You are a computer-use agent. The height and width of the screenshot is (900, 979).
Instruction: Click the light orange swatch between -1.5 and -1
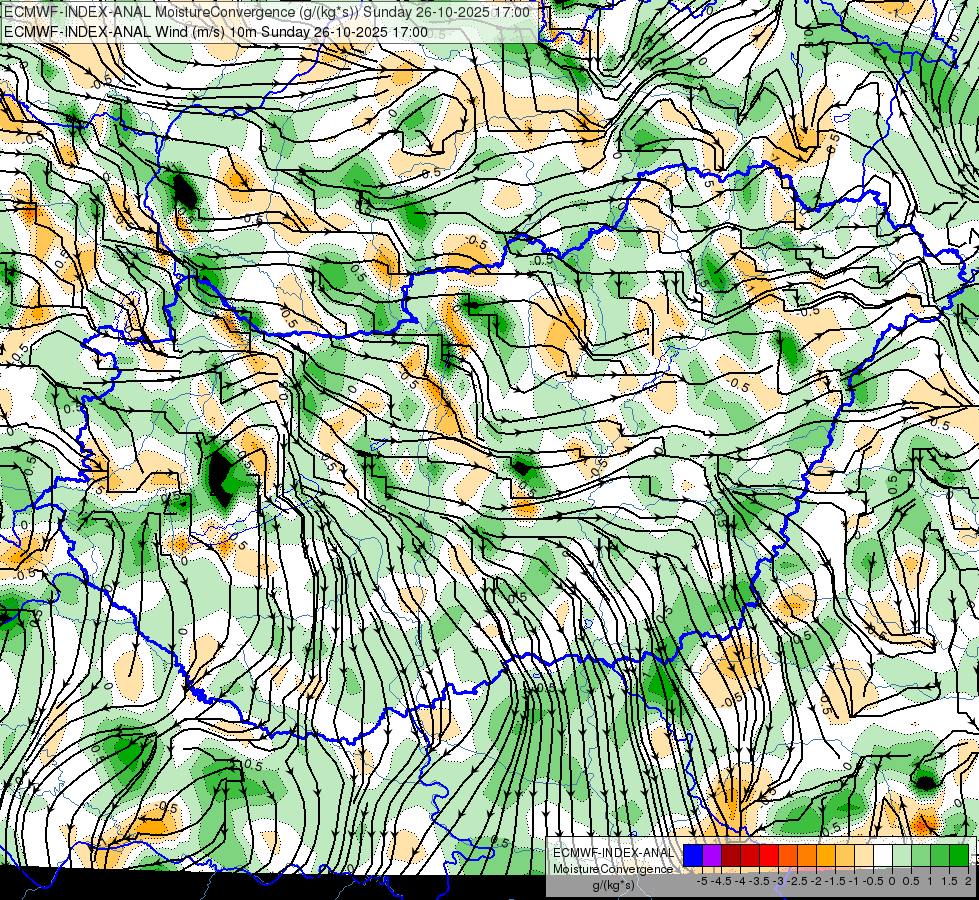click(845, 856)
